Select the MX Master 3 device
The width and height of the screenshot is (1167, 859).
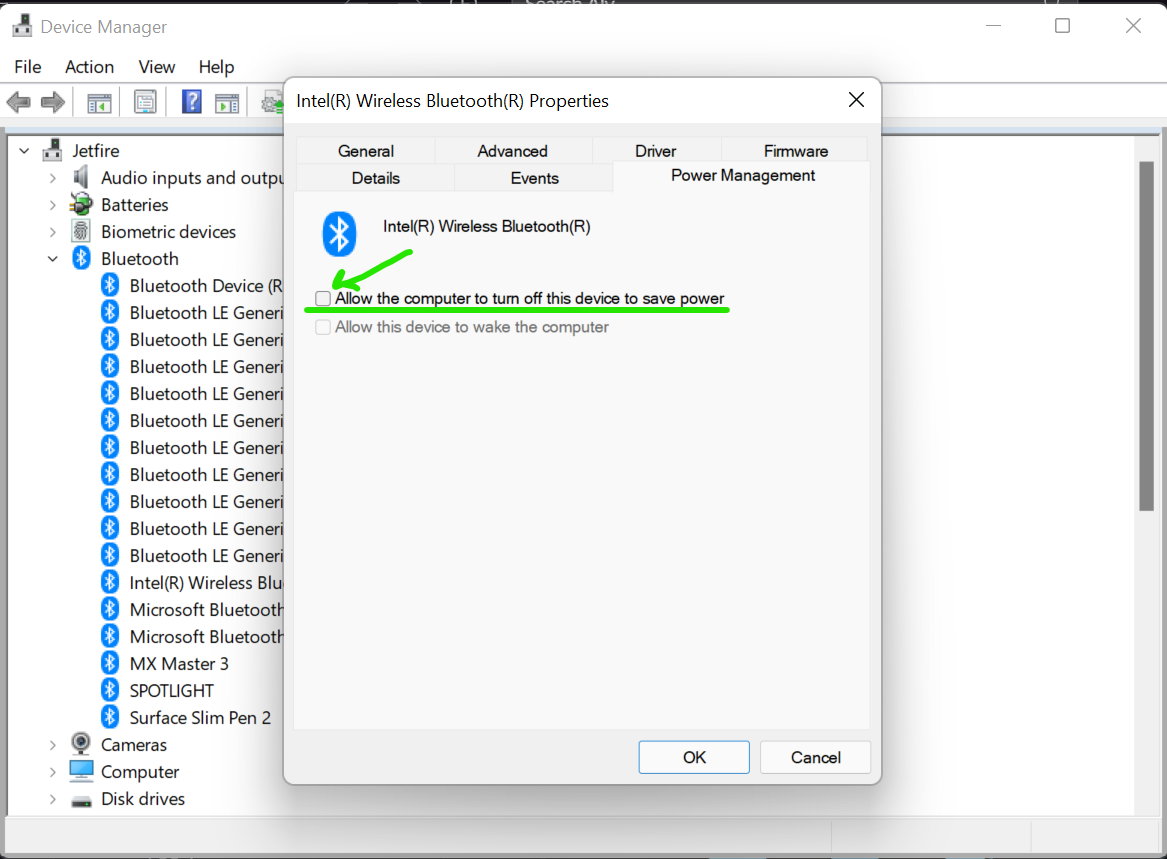[x=179, y=663]
